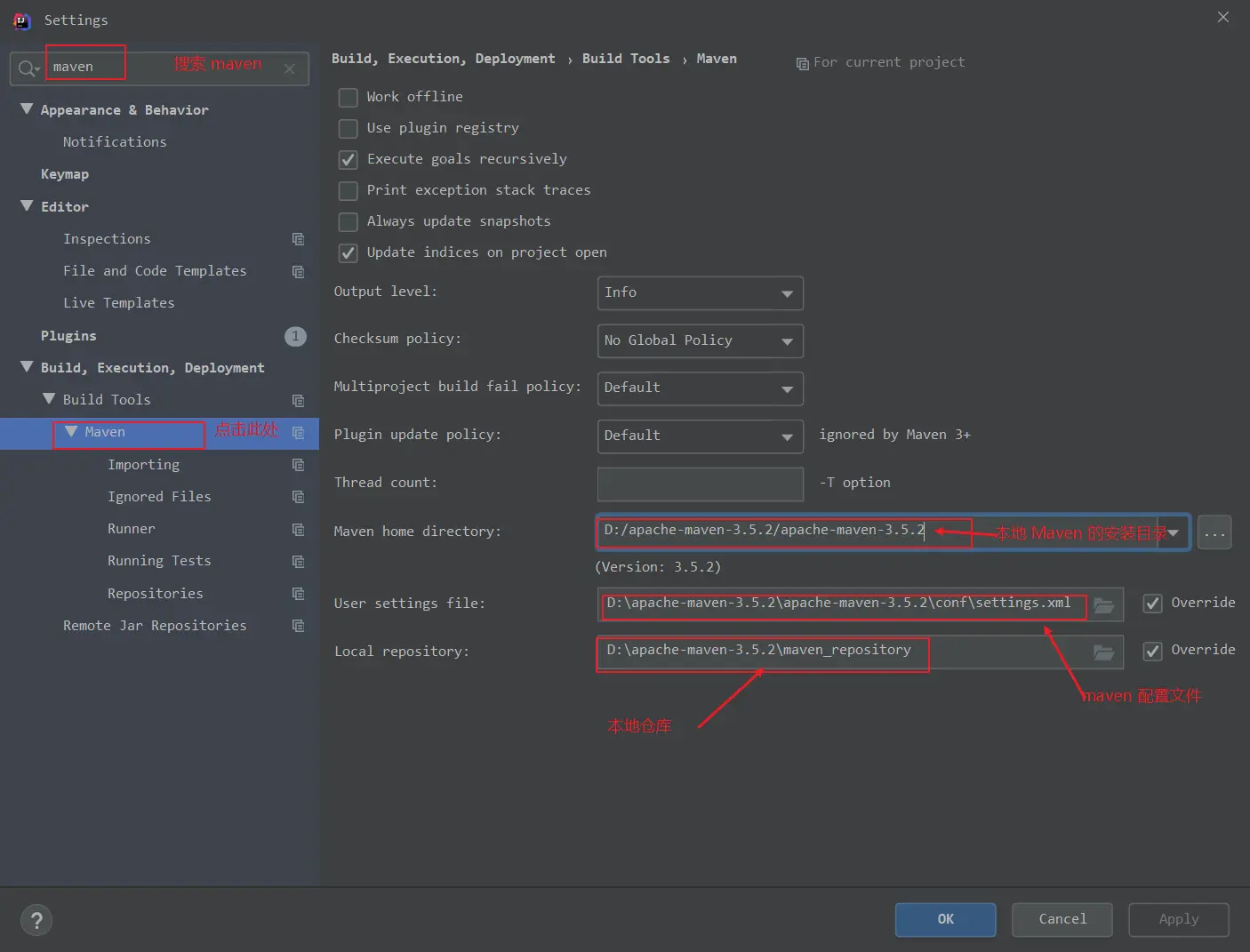
Task: Click project-scope icon beside File and Code Templates
Action: (298, 271)
